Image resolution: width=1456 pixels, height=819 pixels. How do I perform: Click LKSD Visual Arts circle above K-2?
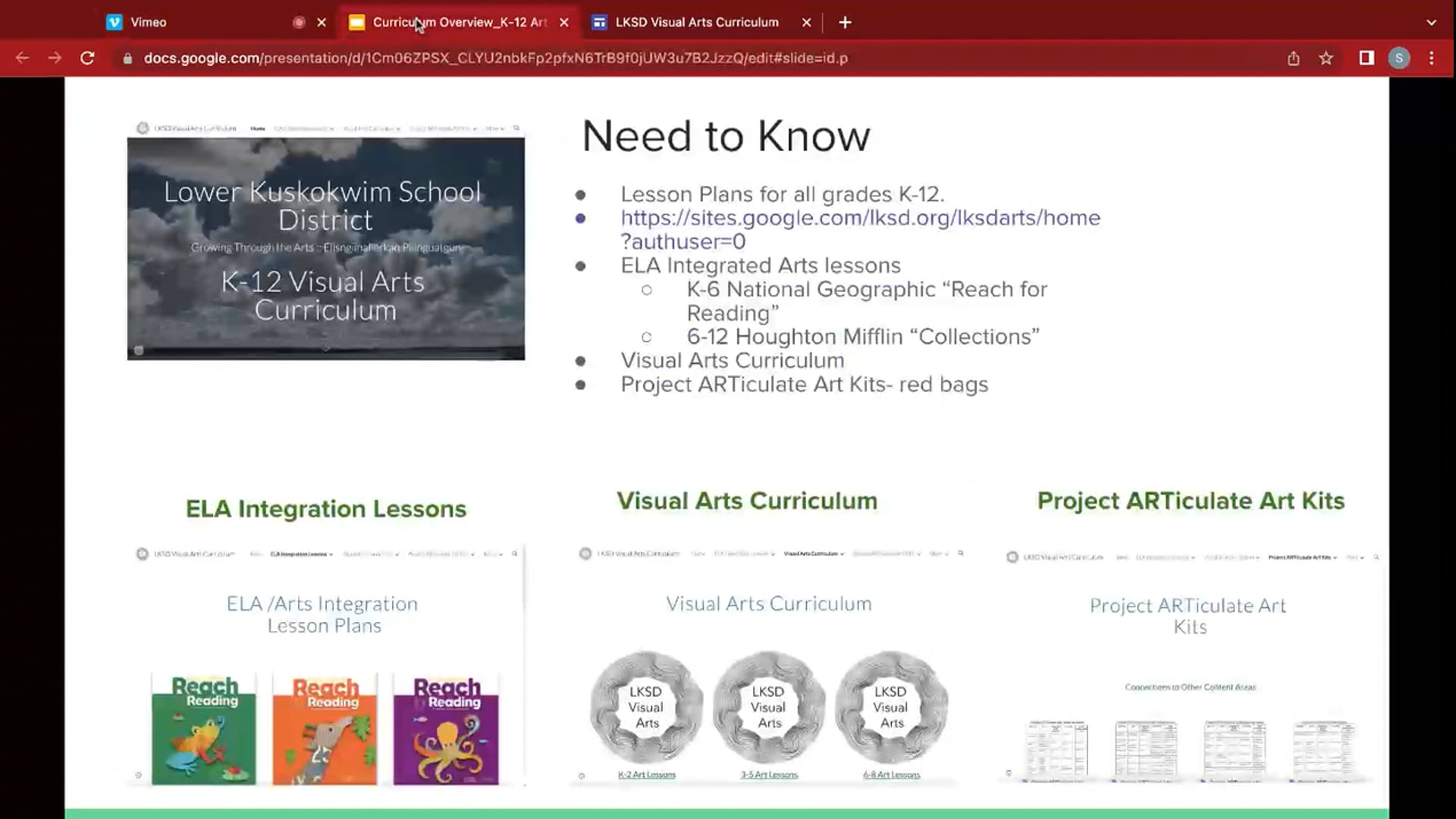pos(646,707)
